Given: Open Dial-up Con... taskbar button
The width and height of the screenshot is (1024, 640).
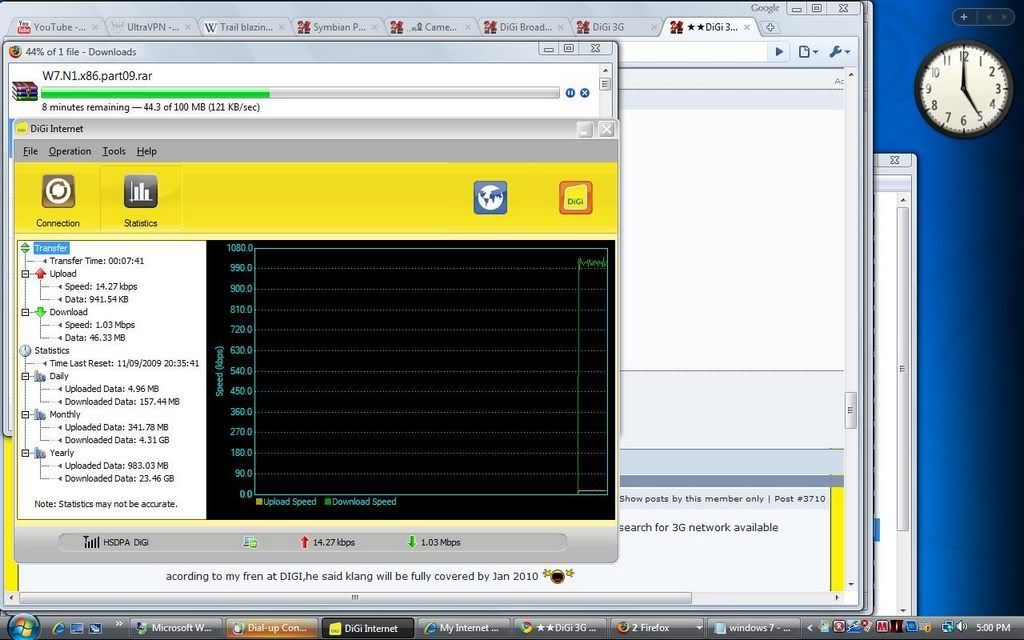Looking at the screenshot, I should [x=271, y=628].
